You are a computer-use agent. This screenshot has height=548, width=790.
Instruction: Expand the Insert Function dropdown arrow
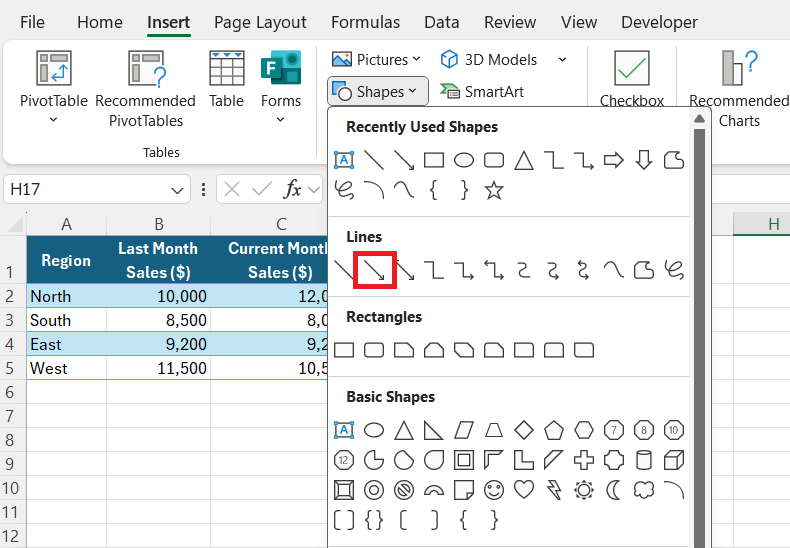[313, 190]
